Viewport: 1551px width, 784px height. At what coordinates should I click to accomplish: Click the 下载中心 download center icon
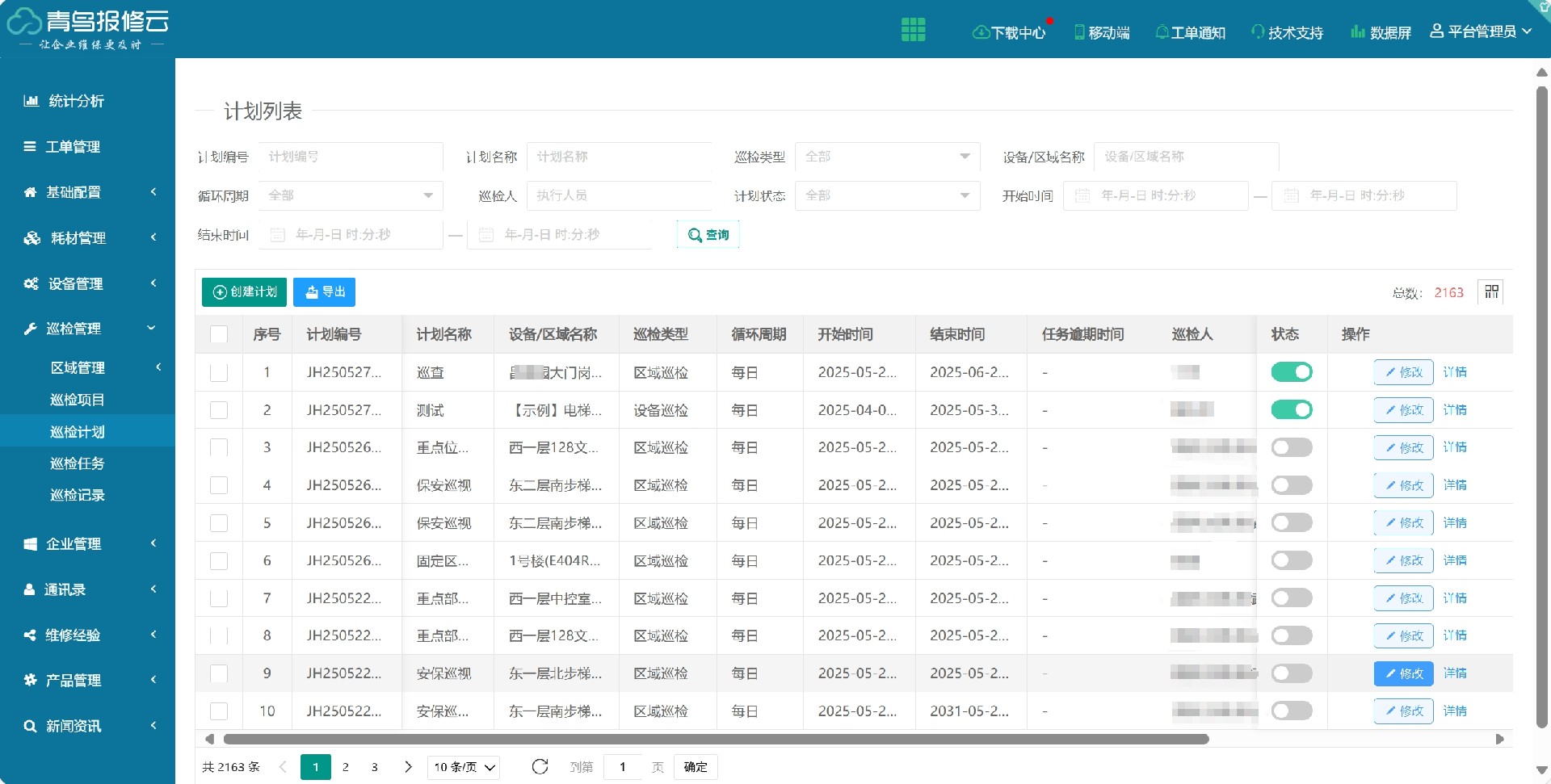[981, 32]
